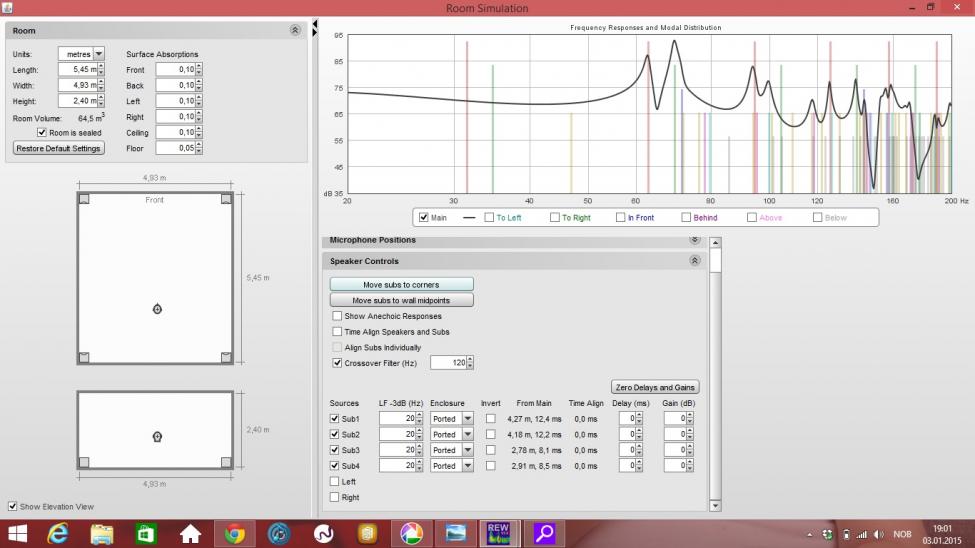This screenshot has height=548, width=975.
Task: Click the Height value field
Action: [x=78, y=101]
